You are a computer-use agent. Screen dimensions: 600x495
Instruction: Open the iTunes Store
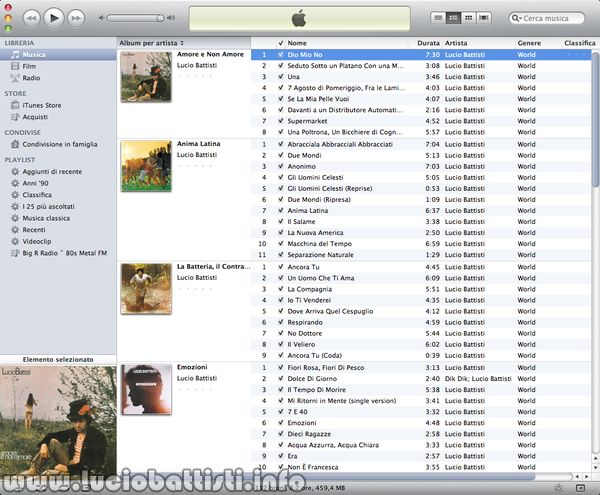coord(58,105)
